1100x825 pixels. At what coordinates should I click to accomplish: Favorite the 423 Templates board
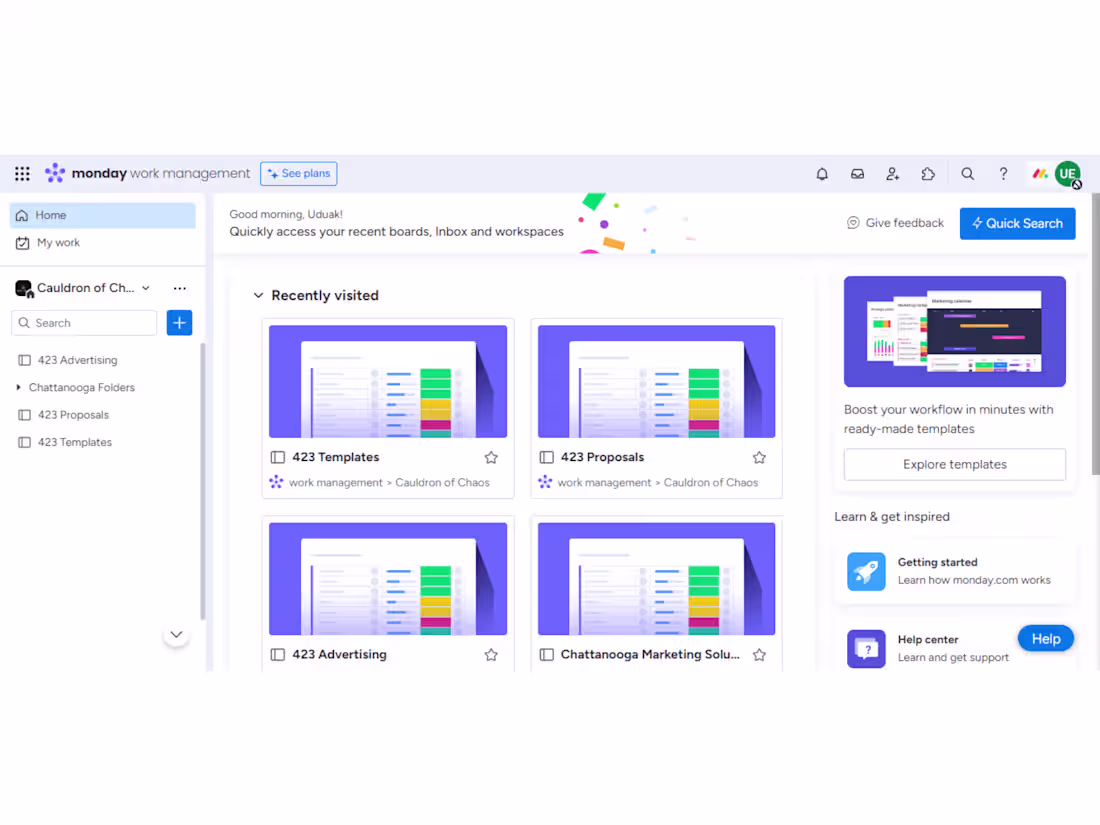[491, 457]
